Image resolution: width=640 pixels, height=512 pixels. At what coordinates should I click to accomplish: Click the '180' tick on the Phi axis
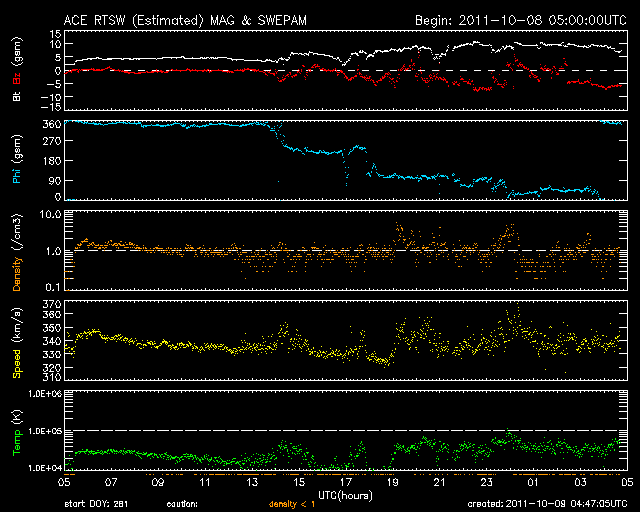(x=52, y=161)
